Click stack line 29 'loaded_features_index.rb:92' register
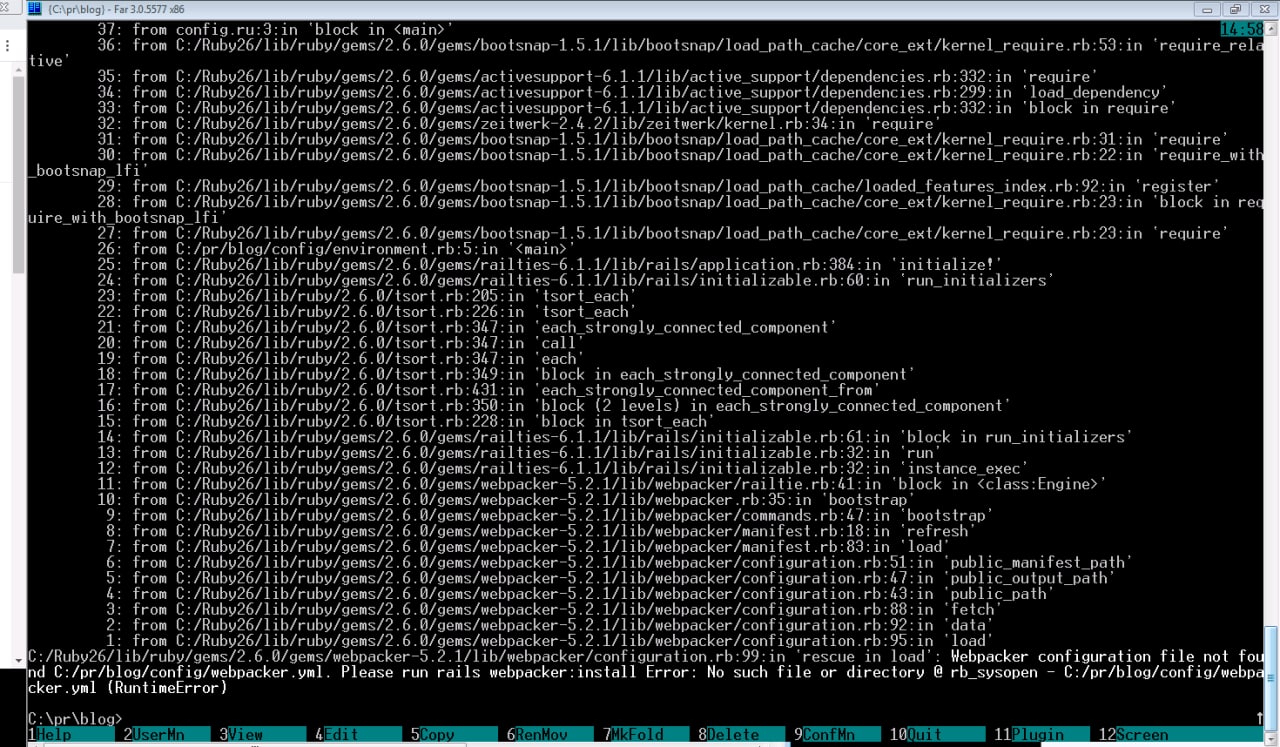 point(659,187)
